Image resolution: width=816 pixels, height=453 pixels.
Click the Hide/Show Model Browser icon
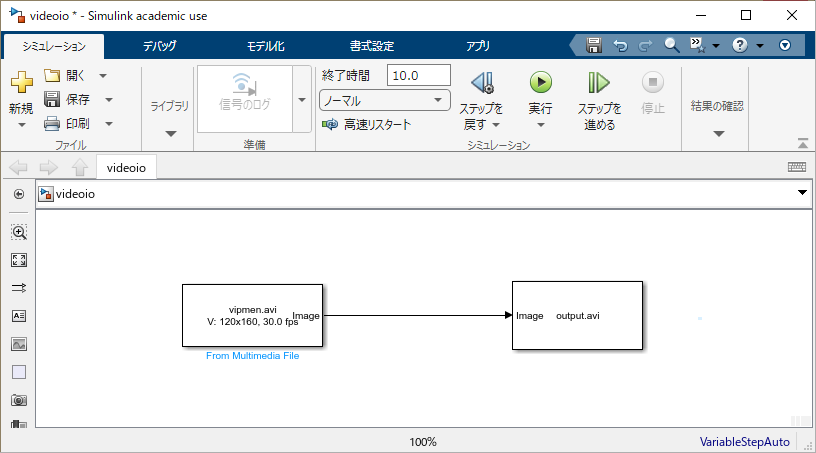[19, 194]
